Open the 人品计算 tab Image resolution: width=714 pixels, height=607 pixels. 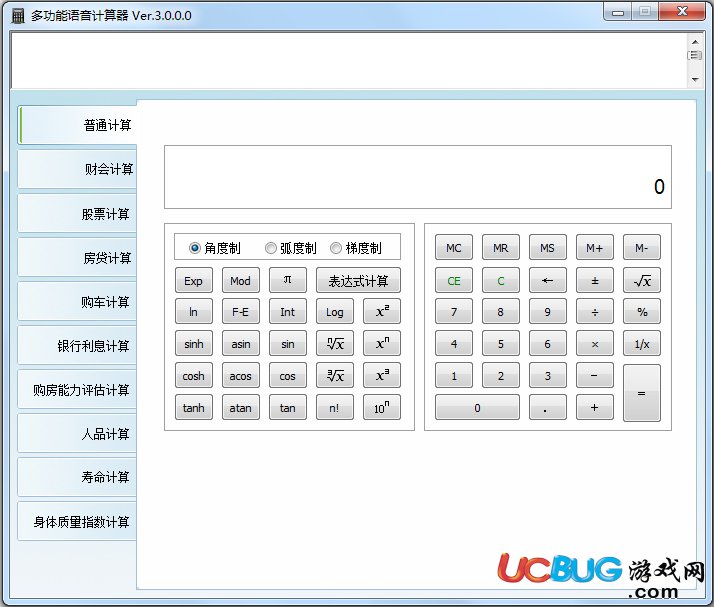[x=77, y=434]
